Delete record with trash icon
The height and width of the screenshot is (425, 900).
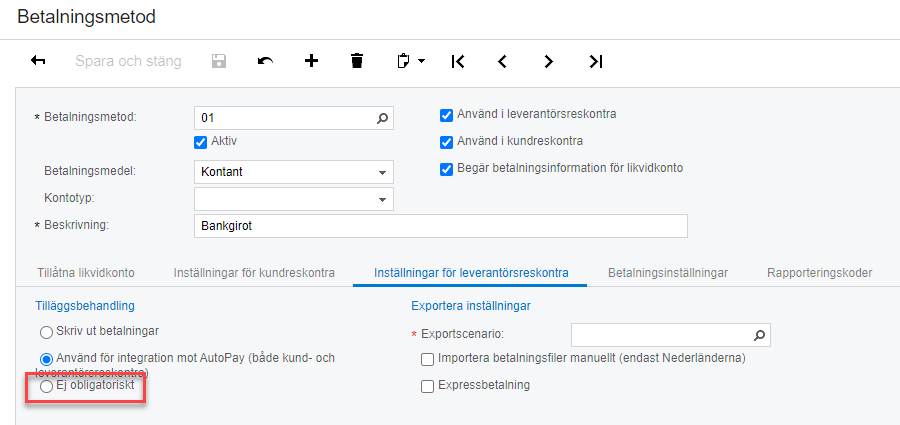pyautogui.click(x=357, y=61)
